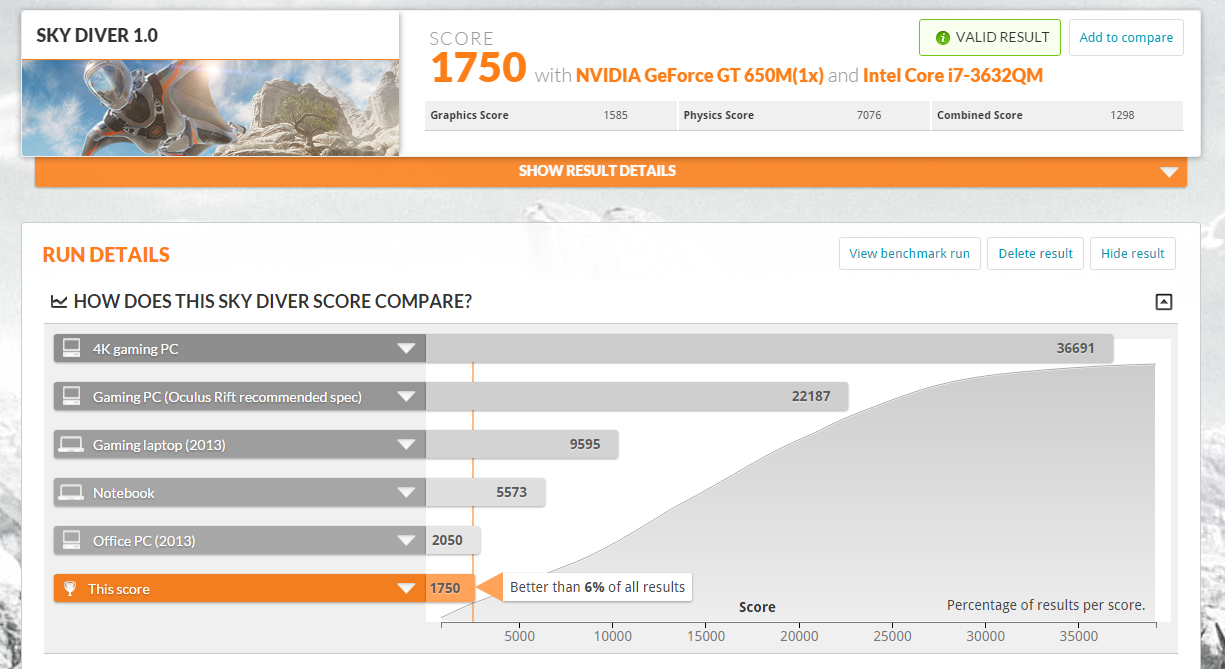Expand the Gaming laptop (2013) dropdown arrow
This screenshot has height=669, width=1225.
pos(405,445)
